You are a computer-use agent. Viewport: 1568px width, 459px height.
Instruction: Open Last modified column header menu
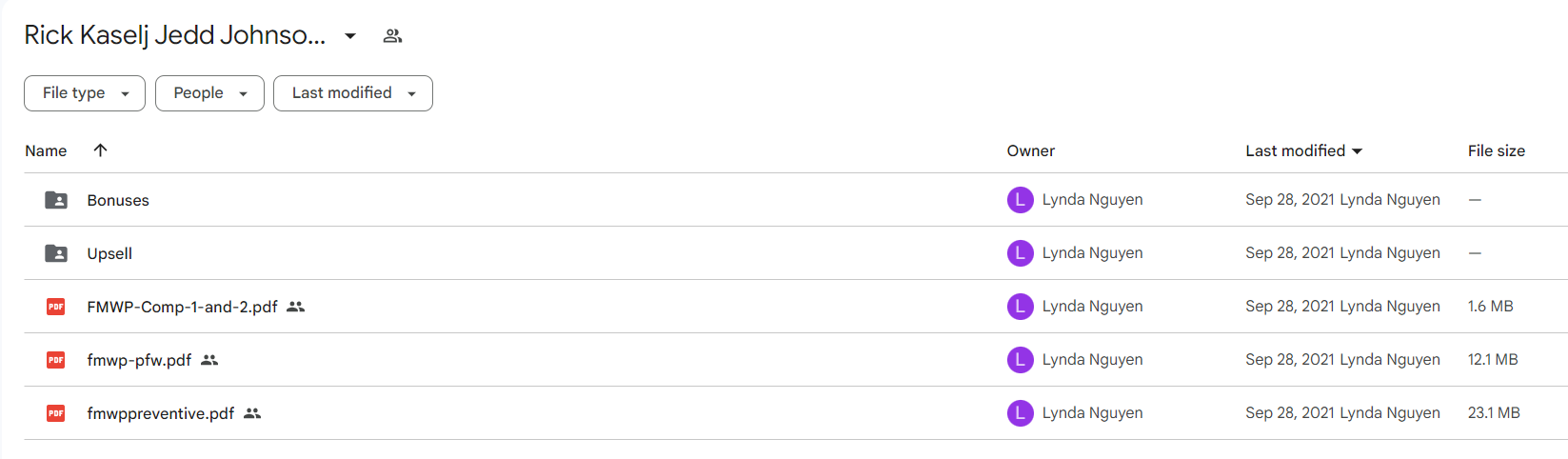pyautogui.click(x=1303, y=150)
